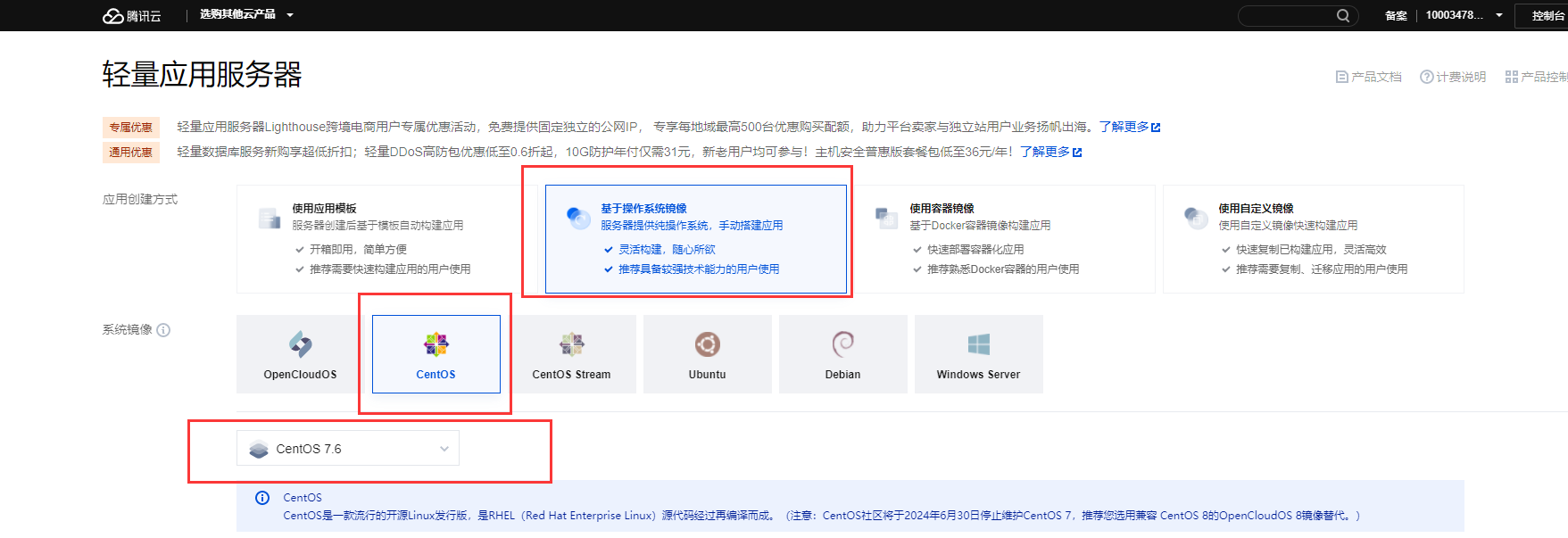
Task: Select 使用自定义镜像 creation method
Action: (1313, 239)
